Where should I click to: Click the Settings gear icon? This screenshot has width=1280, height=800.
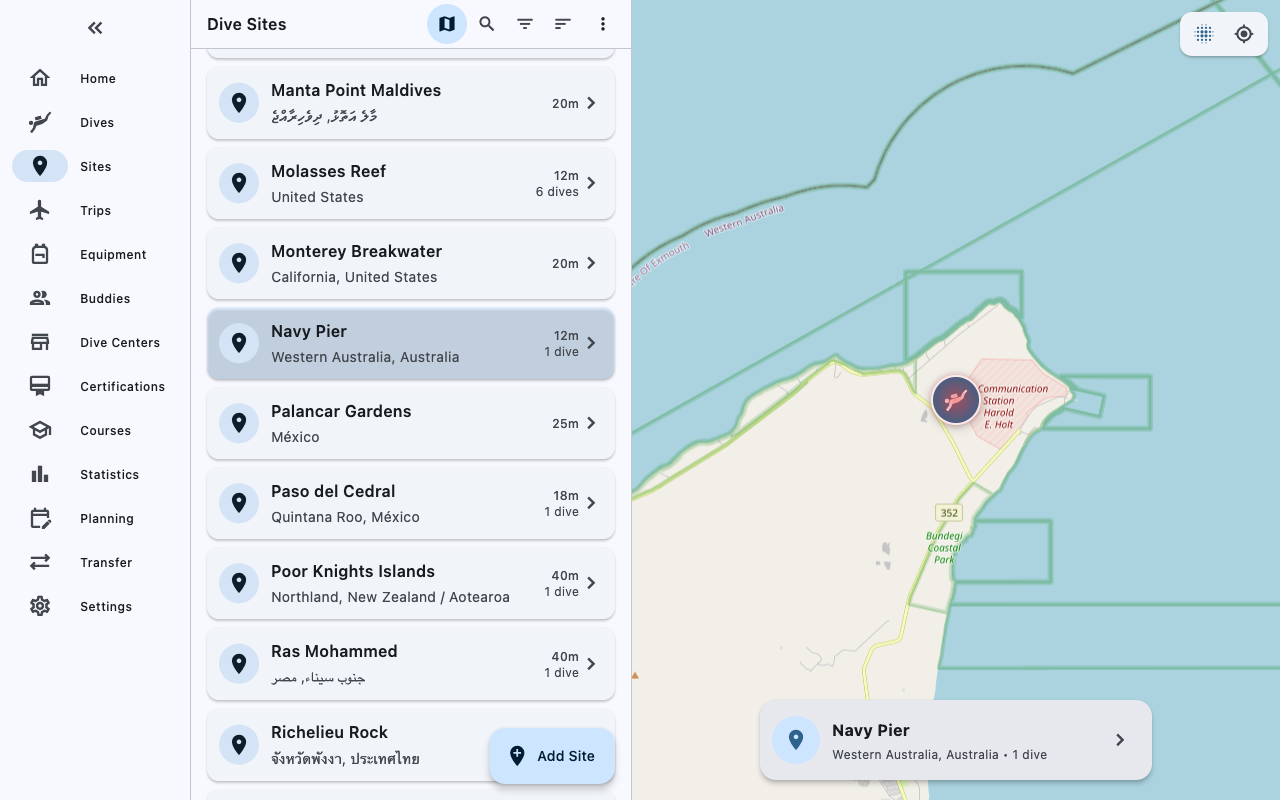(40, 606)
